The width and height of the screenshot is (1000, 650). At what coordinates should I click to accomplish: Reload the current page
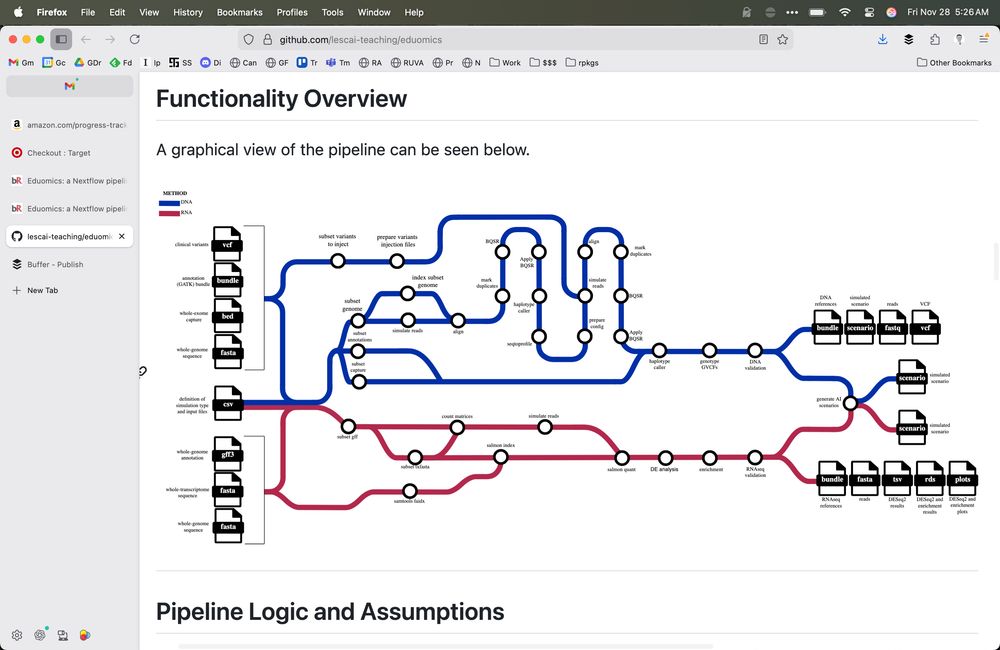(x=135, y=40)
